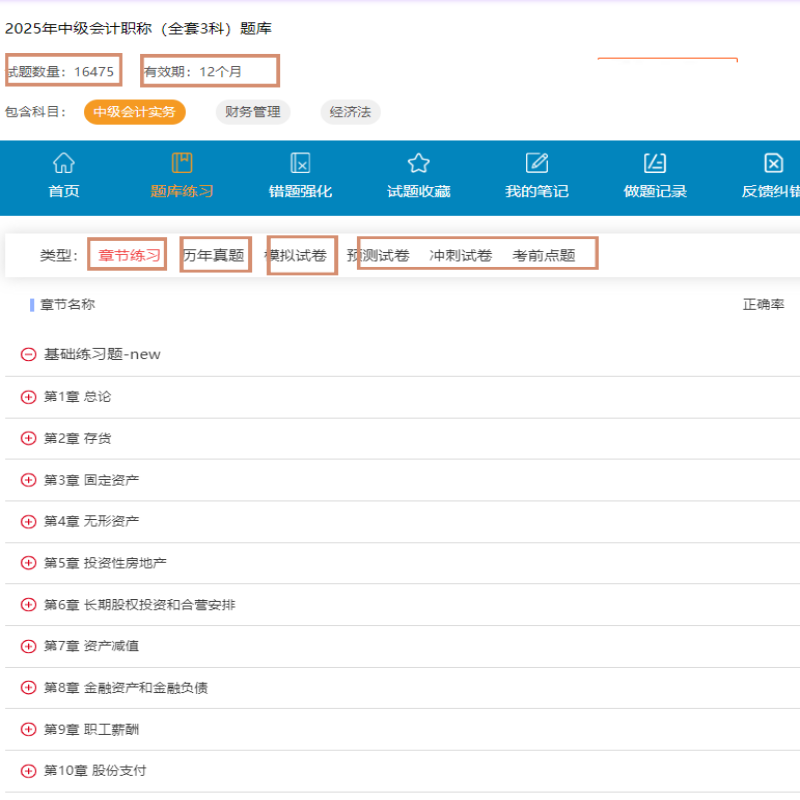Click the 第4章 无形资产 chapter title
This screenshot has width=800, height=800.
(91, 521)
